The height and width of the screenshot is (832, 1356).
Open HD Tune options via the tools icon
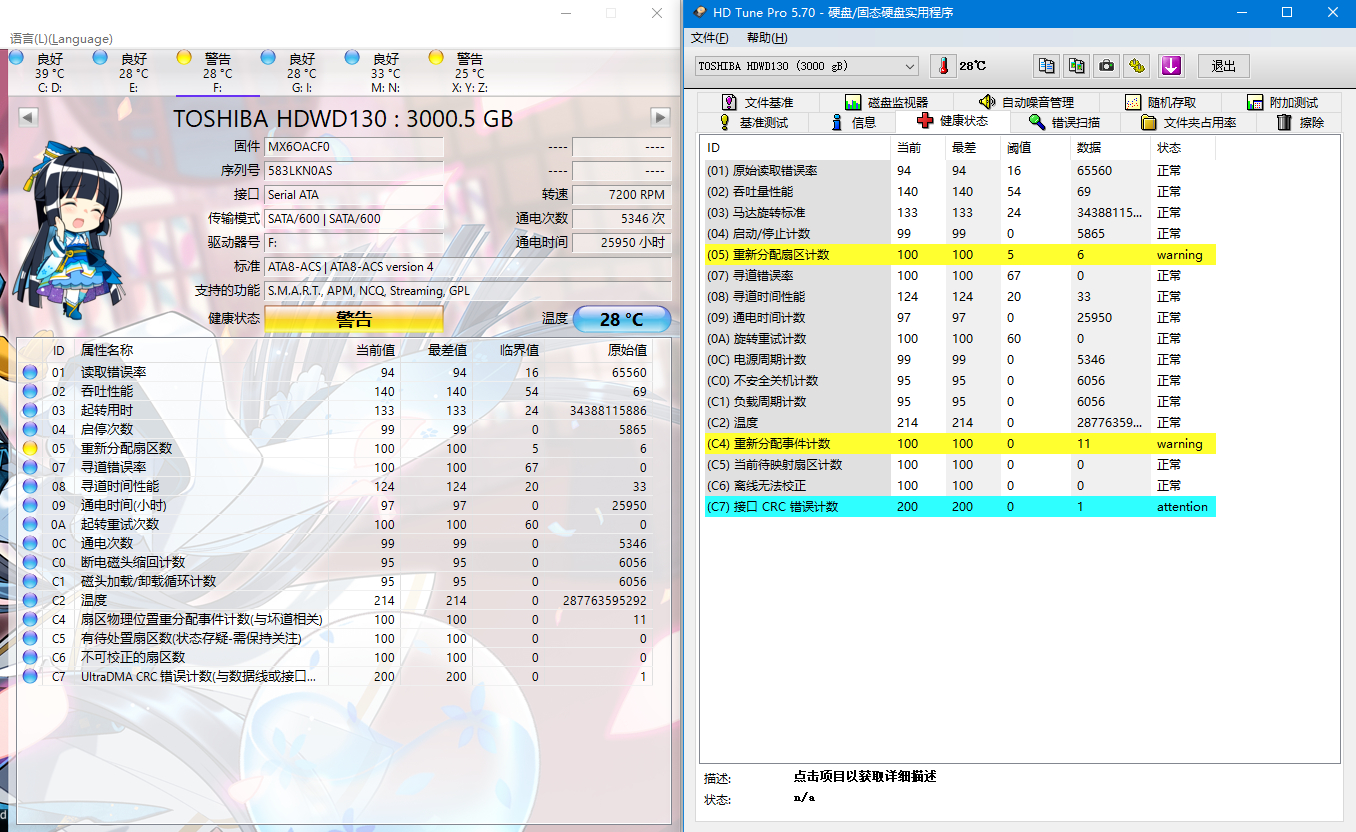[1136, 66]
